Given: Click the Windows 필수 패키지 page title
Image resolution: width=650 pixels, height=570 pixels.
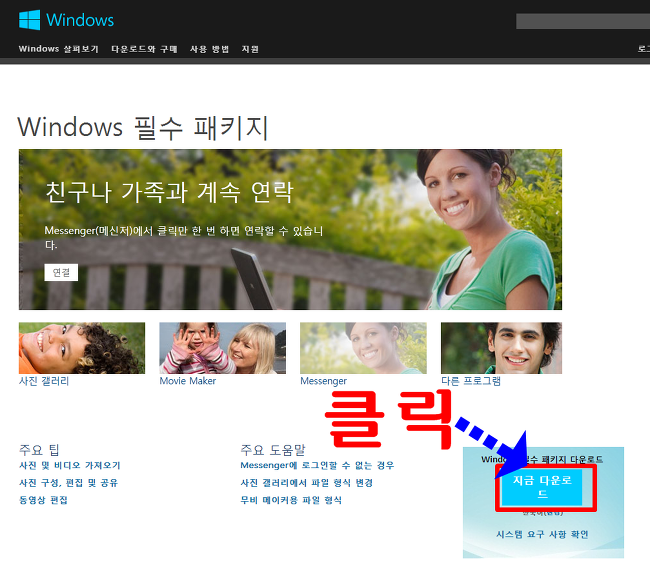Looking at the screenshot, I should 143,127.
